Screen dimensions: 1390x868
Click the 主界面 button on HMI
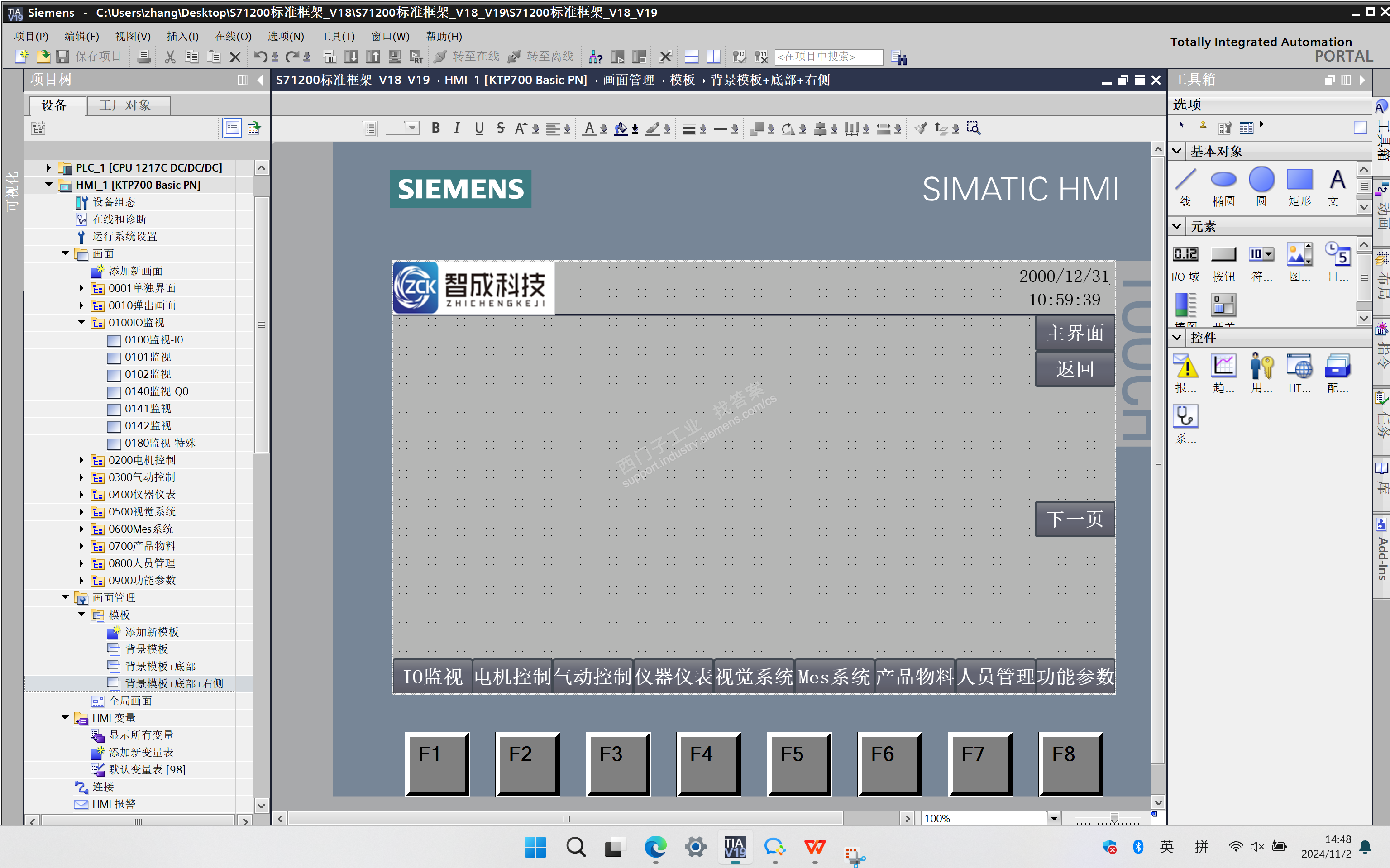1074,333
